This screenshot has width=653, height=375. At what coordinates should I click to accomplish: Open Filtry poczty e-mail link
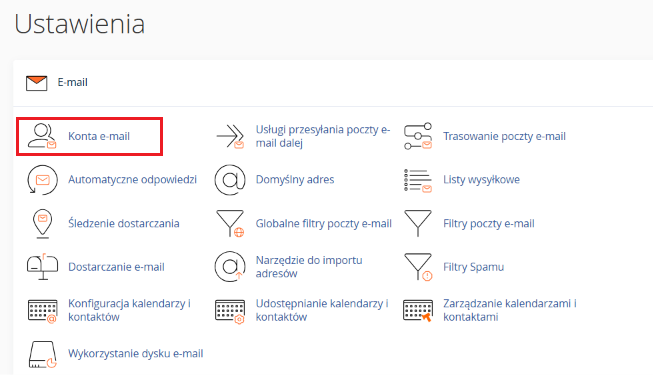click(x=489, y=223)
